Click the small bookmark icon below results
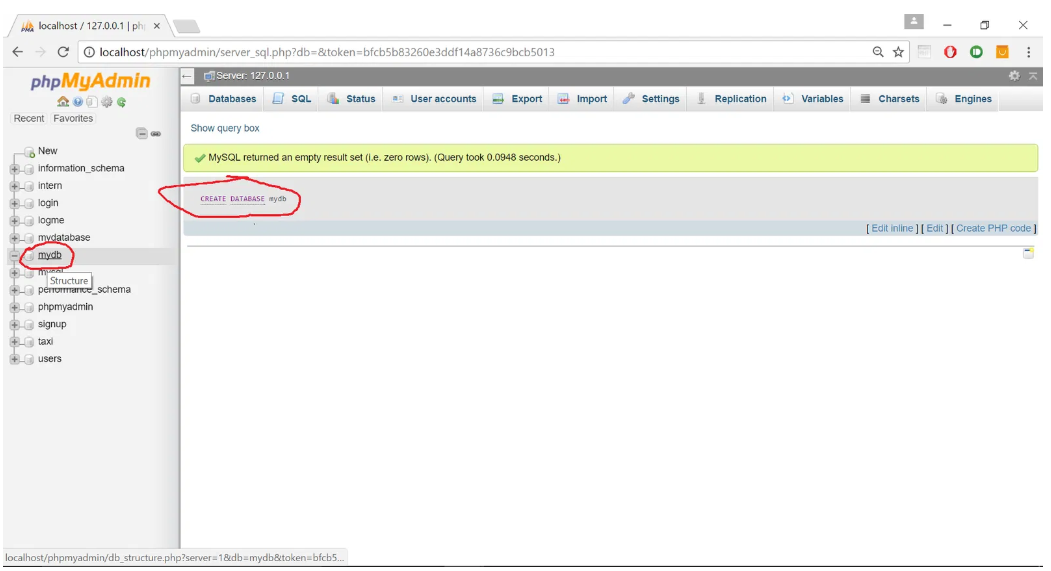Screen dimensions: 1051x571 (x=1028, y=253)
